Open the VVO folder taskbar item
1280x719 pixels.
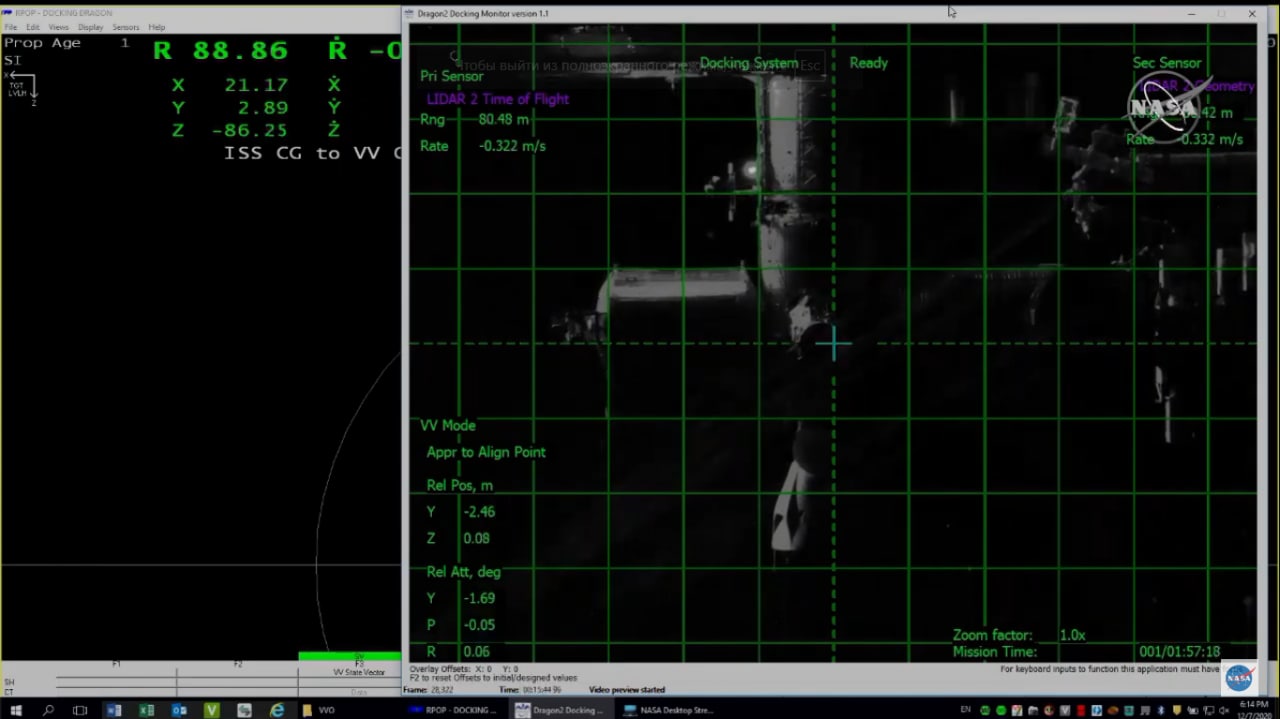(318, 710)
